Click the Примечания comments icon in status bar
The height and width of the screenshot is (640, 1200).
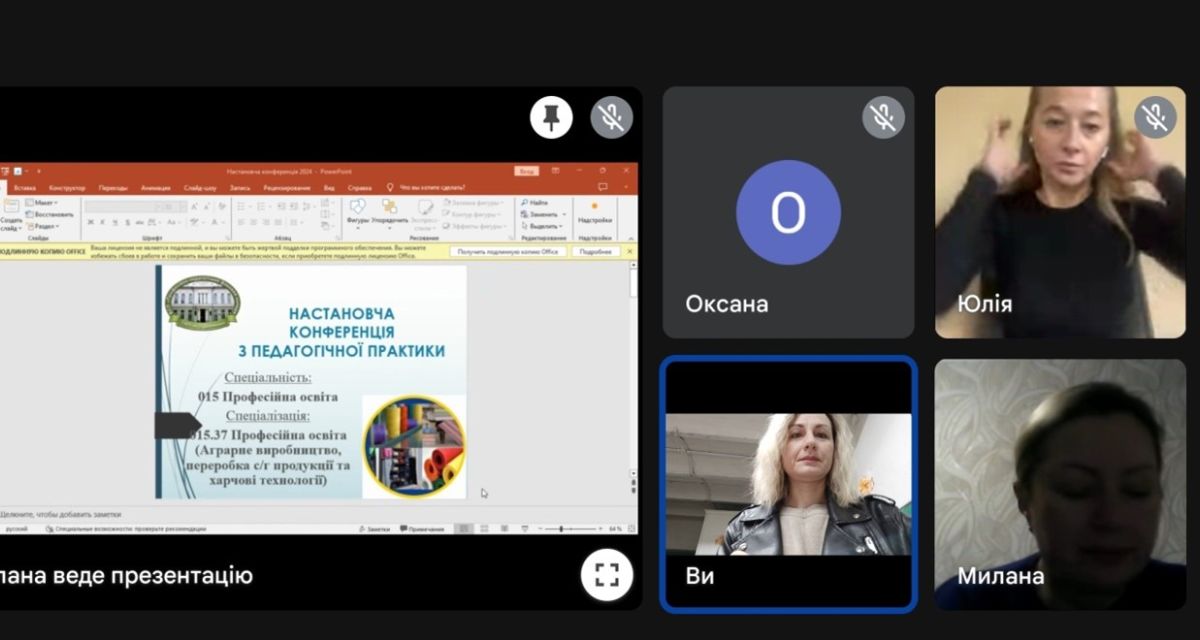point(421,528)
